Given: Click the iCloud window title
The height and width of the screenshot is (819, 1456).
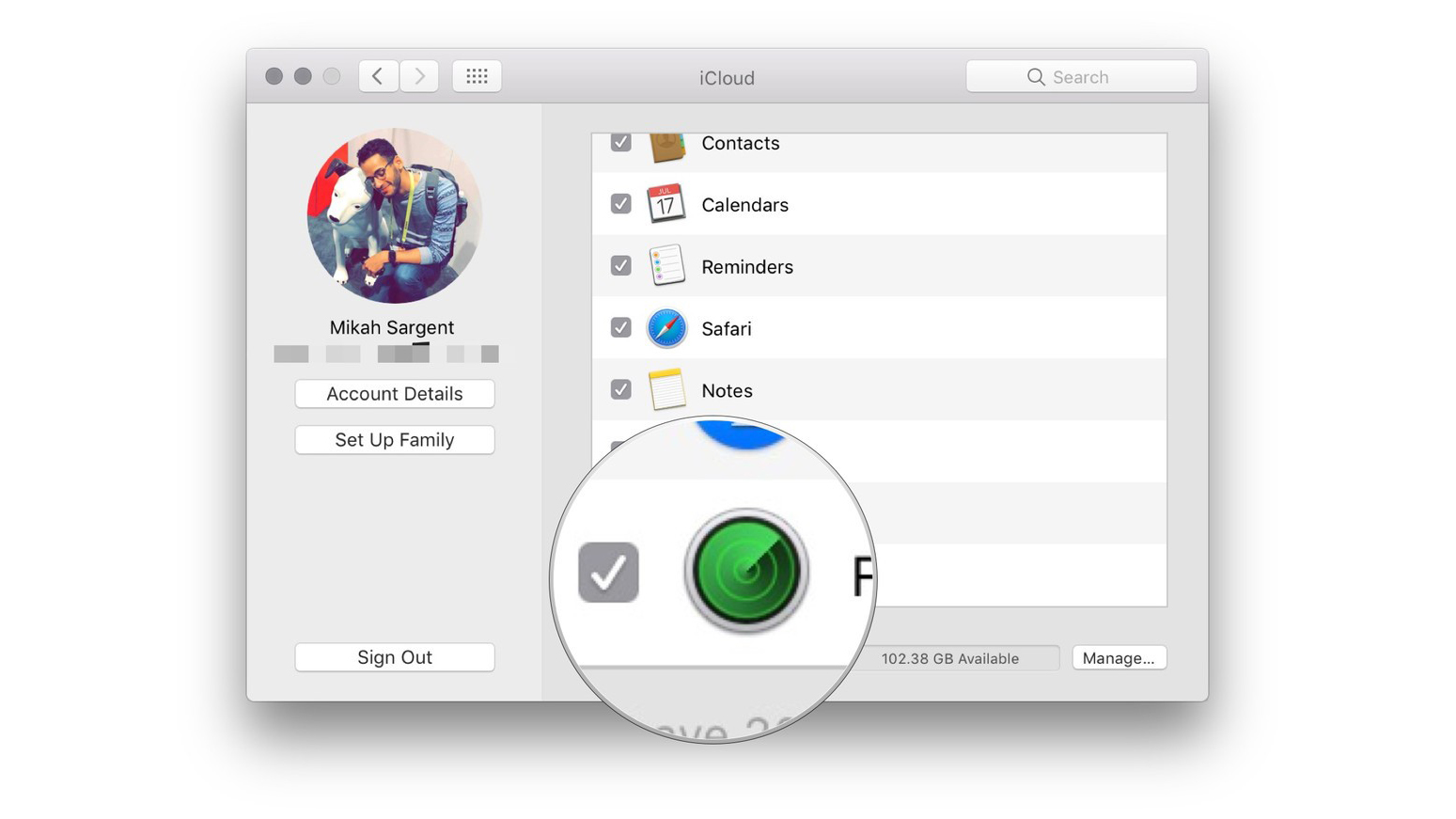Looking at the screenshot, I should (727, 78).
